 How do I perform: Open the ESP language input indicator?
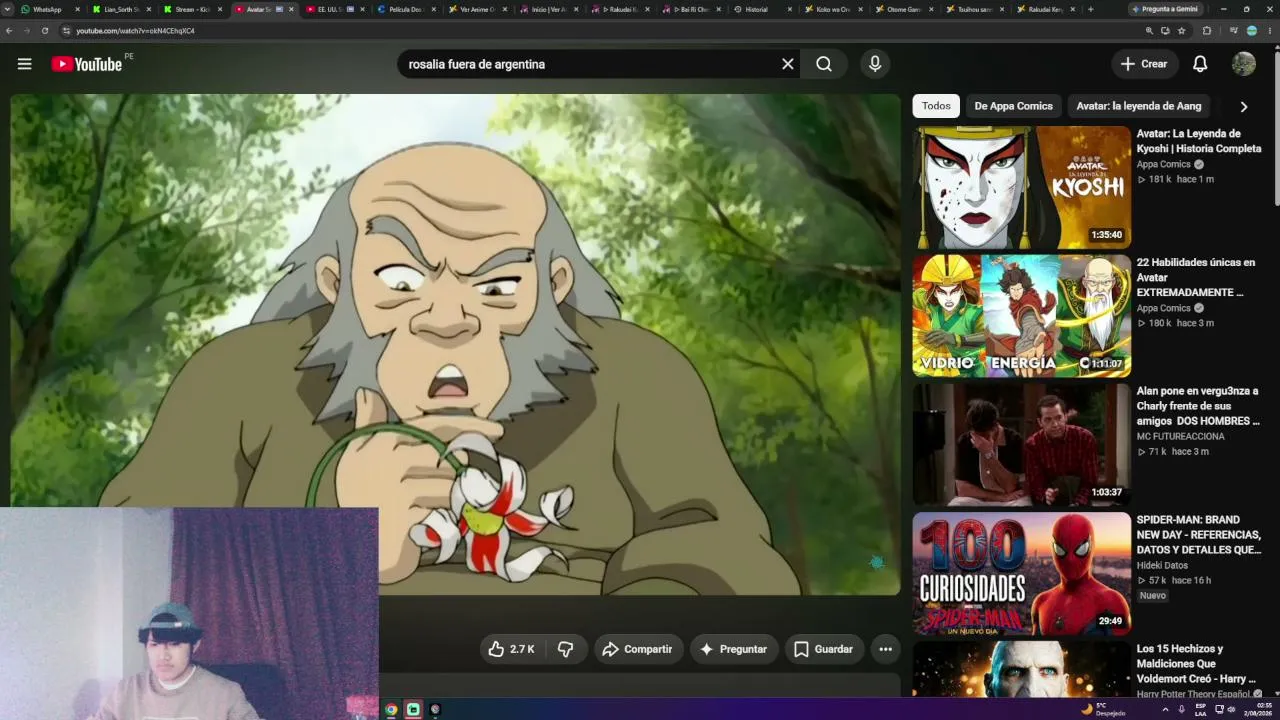tap(1201, 709)
